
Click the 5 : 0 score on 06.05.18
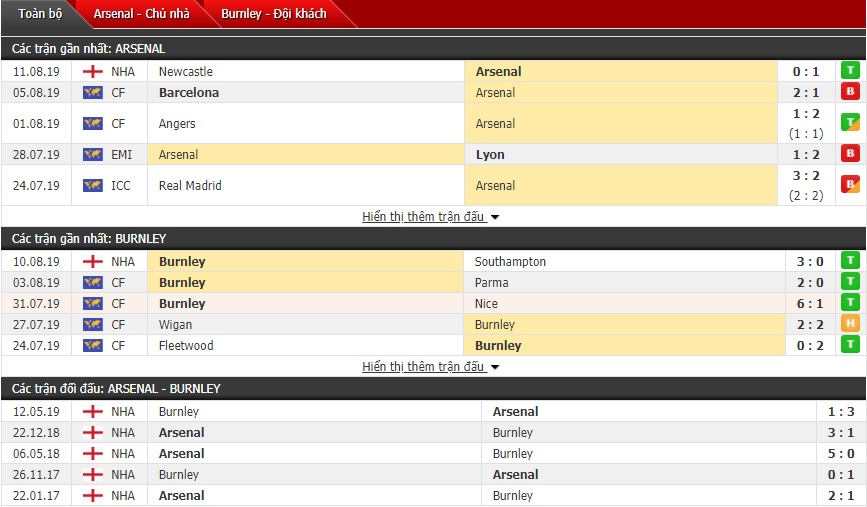(841, 454)
